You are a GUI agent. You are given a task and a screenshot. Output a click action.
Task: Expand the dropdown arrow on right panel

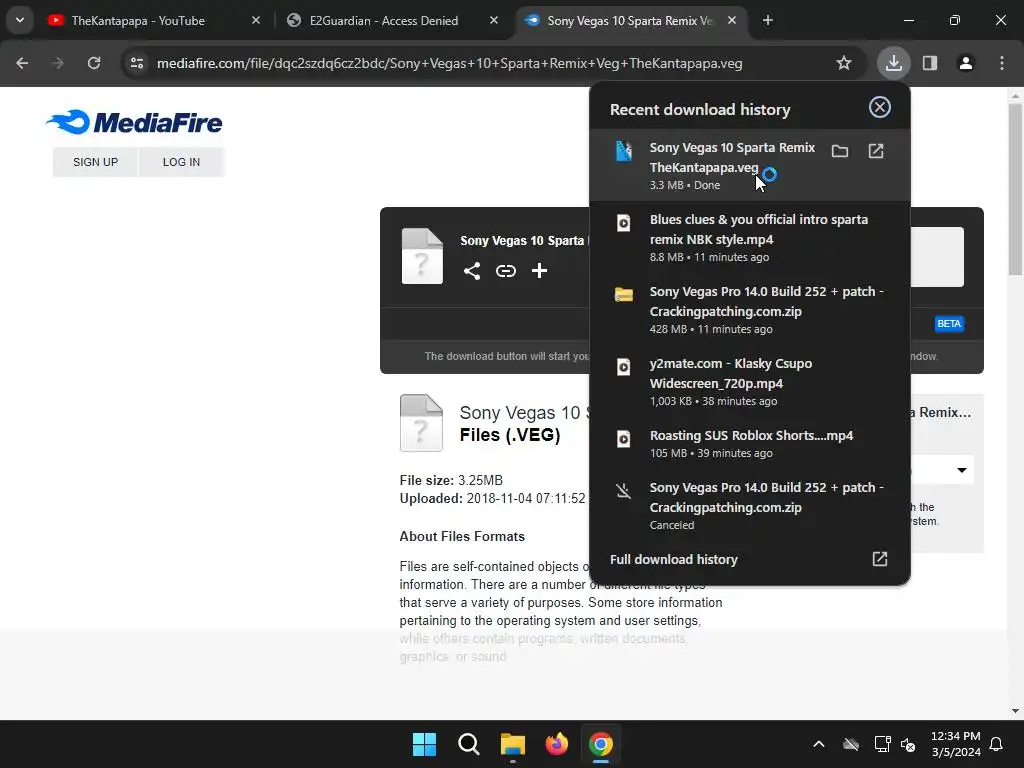(961, 470)
